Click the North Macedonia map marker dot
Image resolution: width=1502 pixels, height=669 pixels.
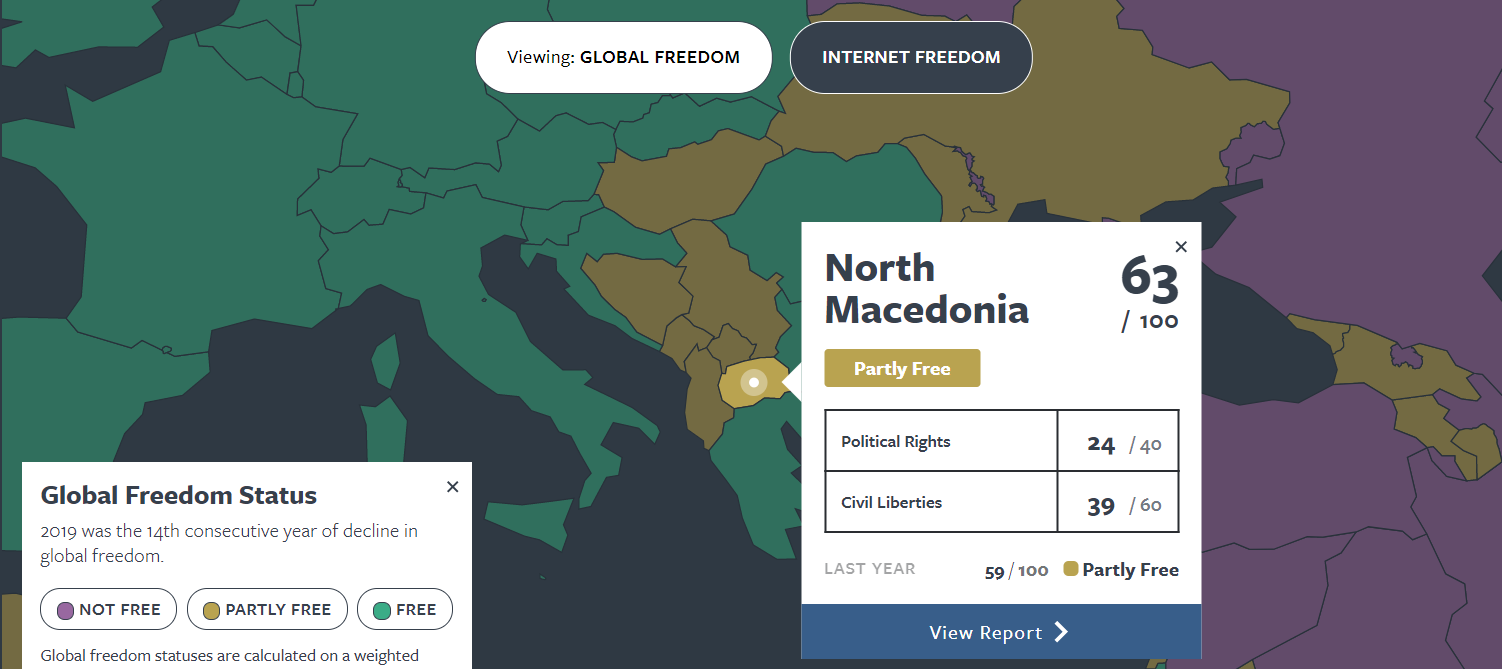(x=754, y=382)
